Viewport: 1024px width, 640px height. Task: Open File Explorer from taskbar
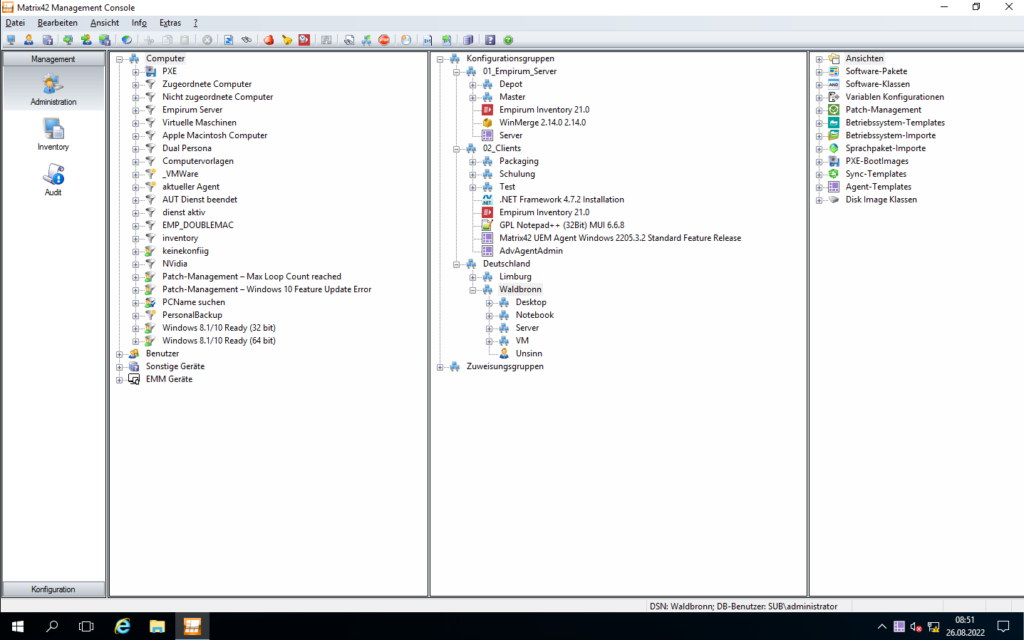pos(157,626)
